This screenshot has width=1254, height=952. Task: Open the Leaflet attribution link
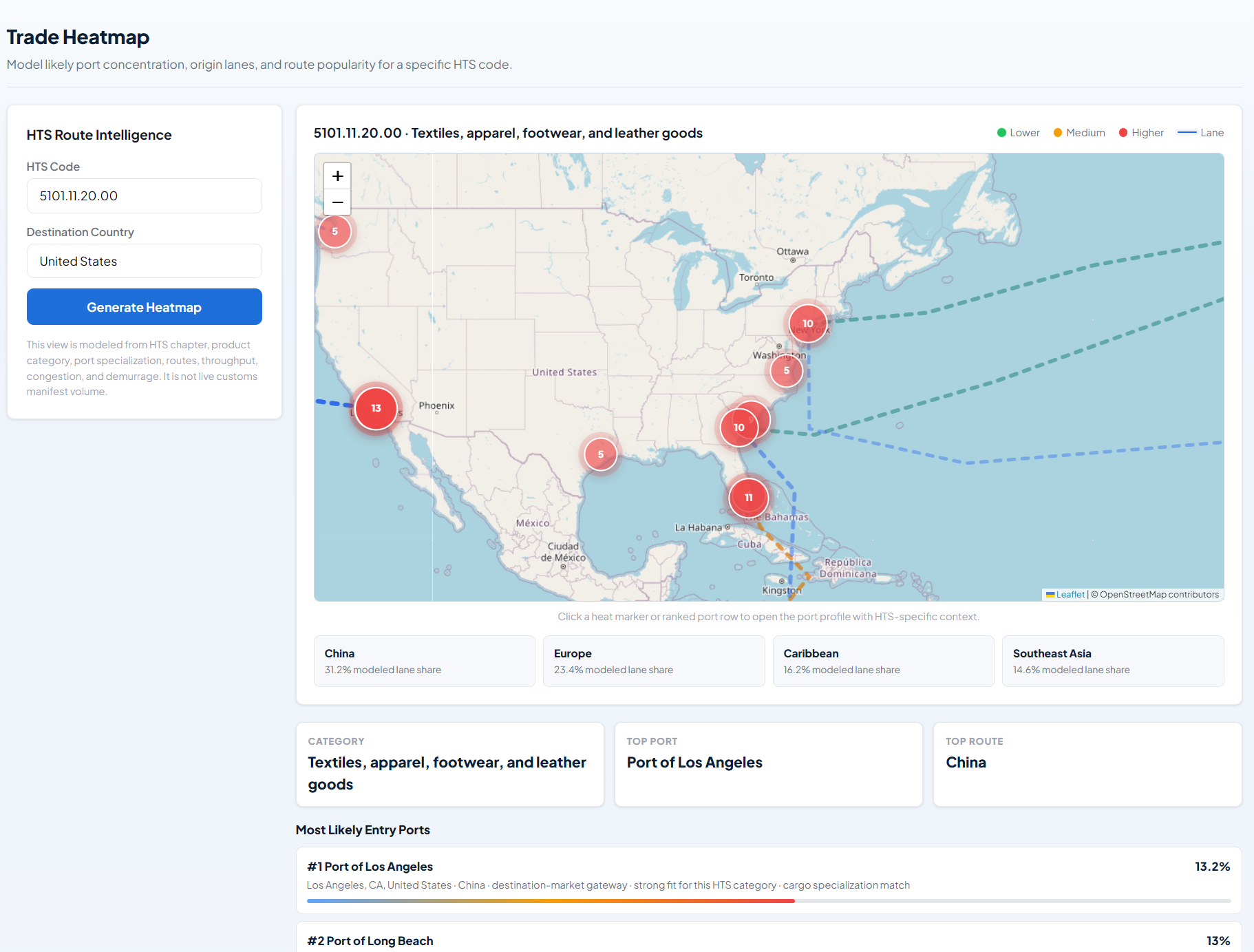click(x=1070, y=595)
